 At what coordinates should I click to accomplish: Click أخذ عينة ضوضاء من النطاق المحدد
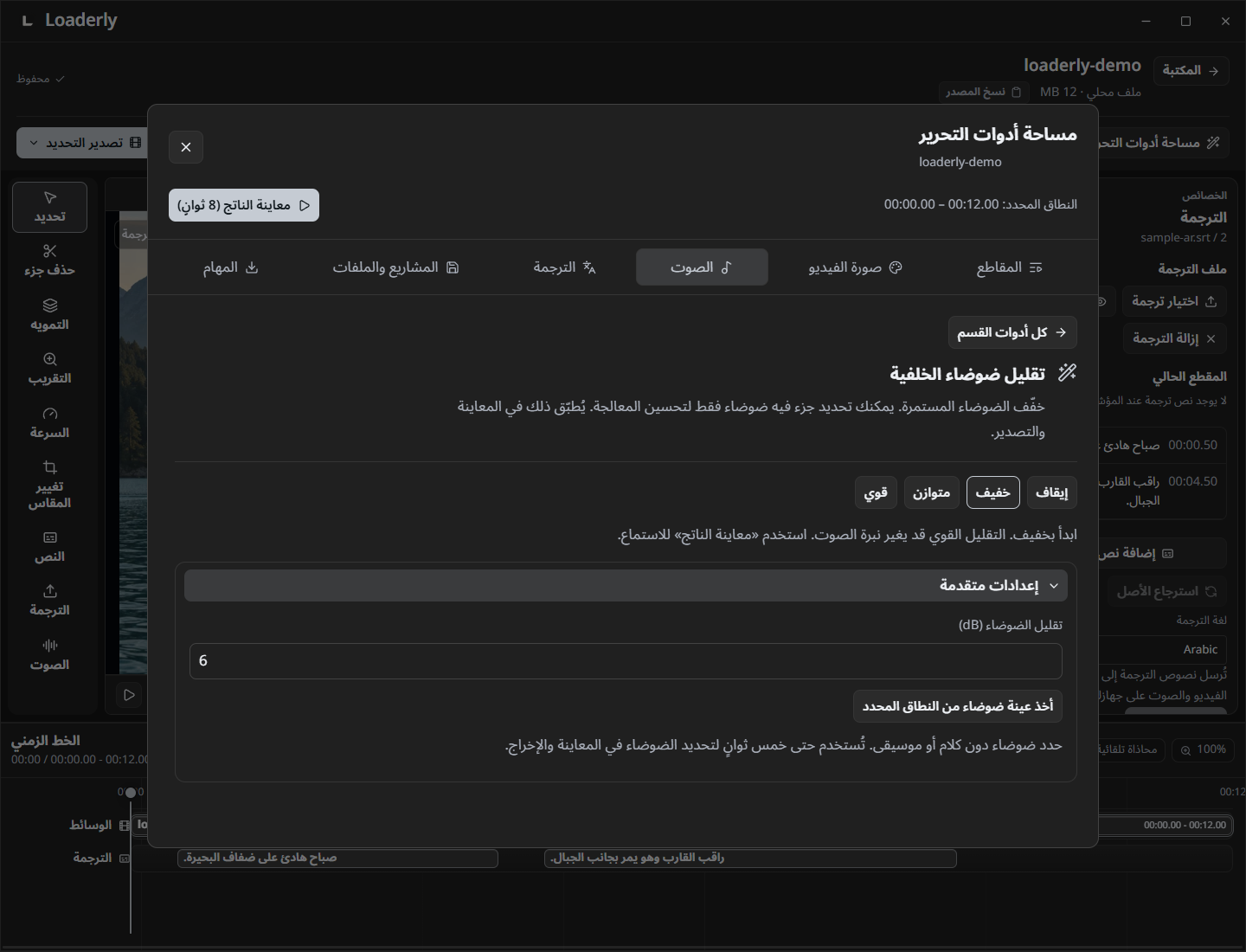click(957, 706)
